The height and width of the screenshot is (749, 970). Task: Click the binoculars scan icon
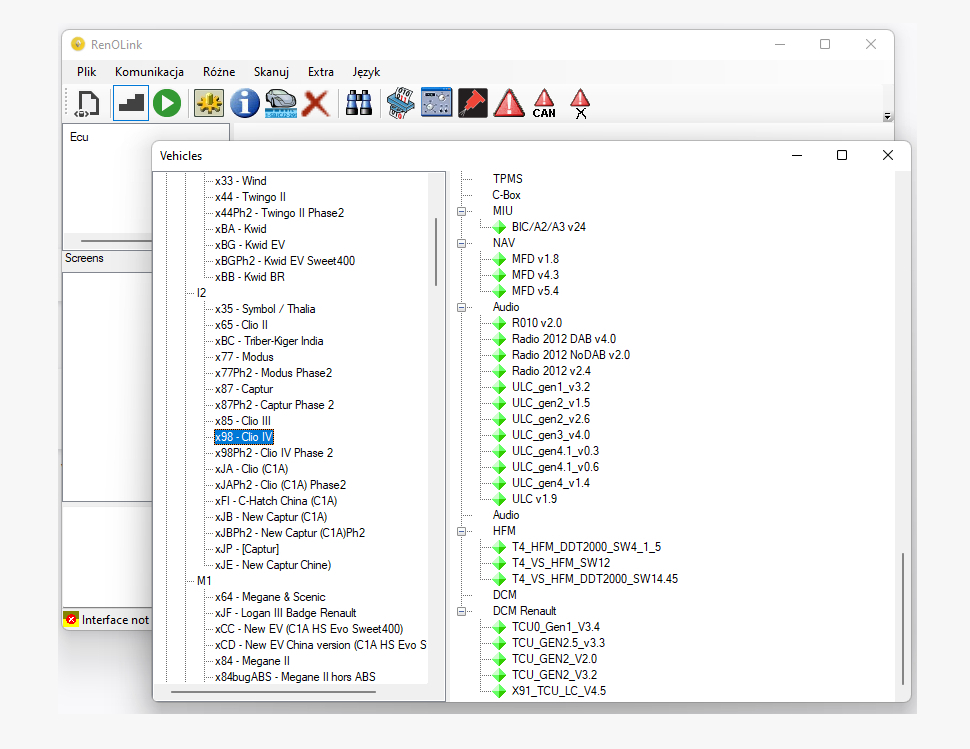pos(359,103)
